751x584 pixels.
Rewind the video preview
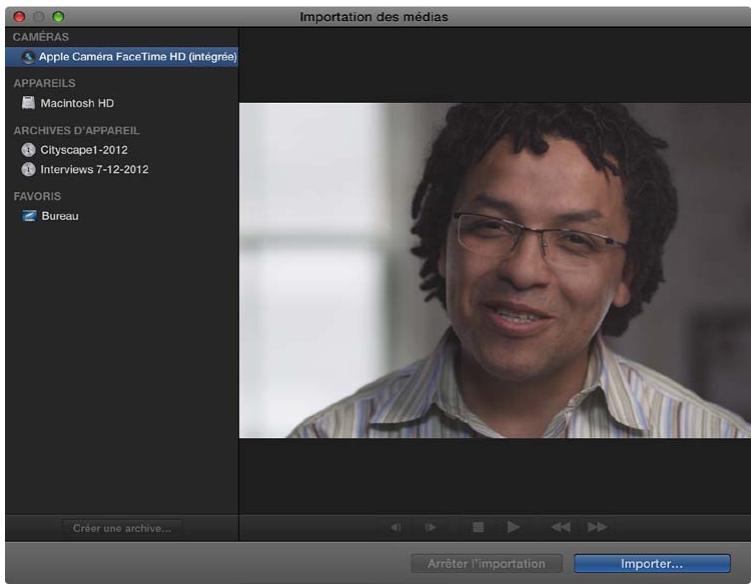(560, 527)
